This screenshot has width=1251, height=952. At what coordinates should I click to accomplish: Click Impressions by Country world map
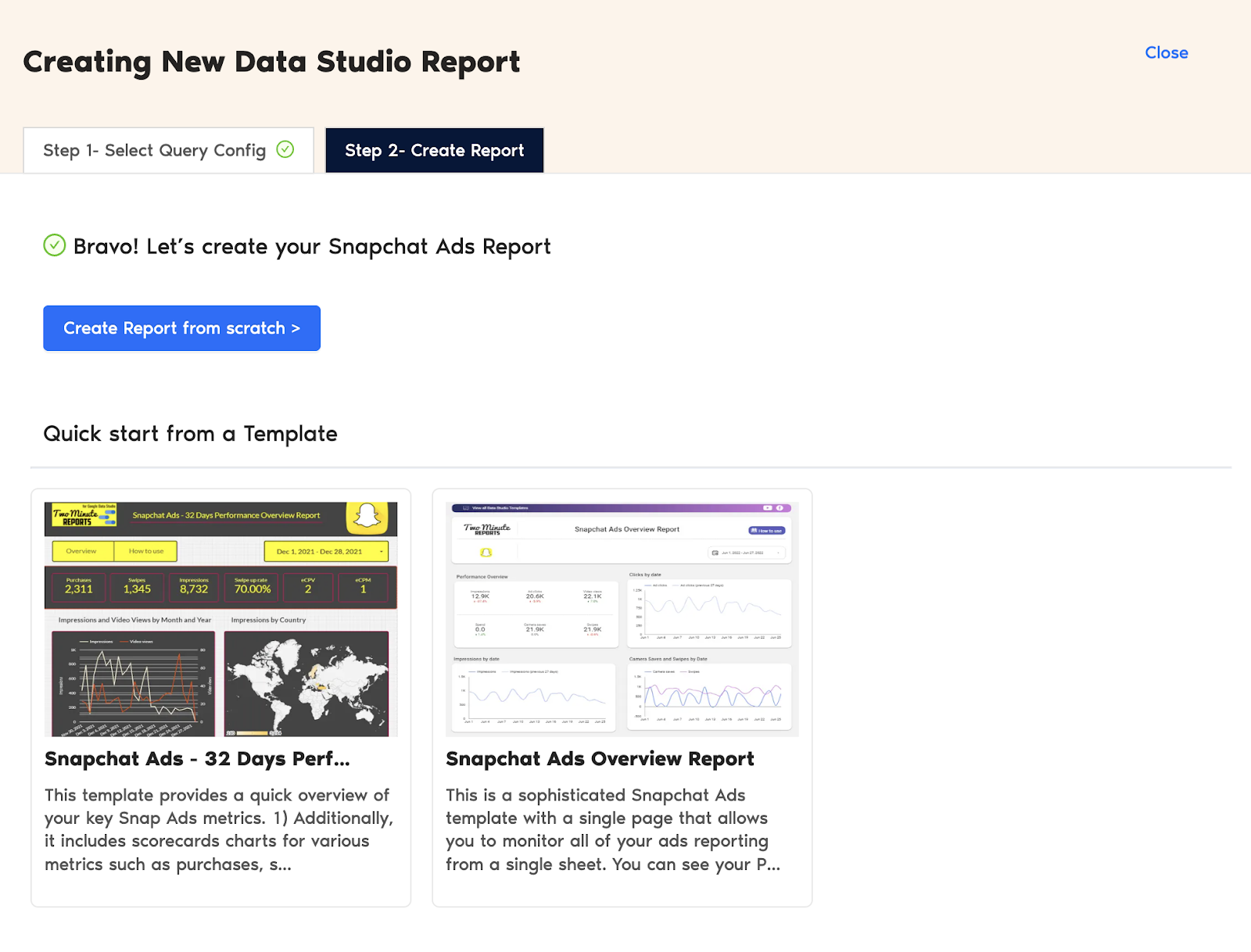click(x=306, y=684)
